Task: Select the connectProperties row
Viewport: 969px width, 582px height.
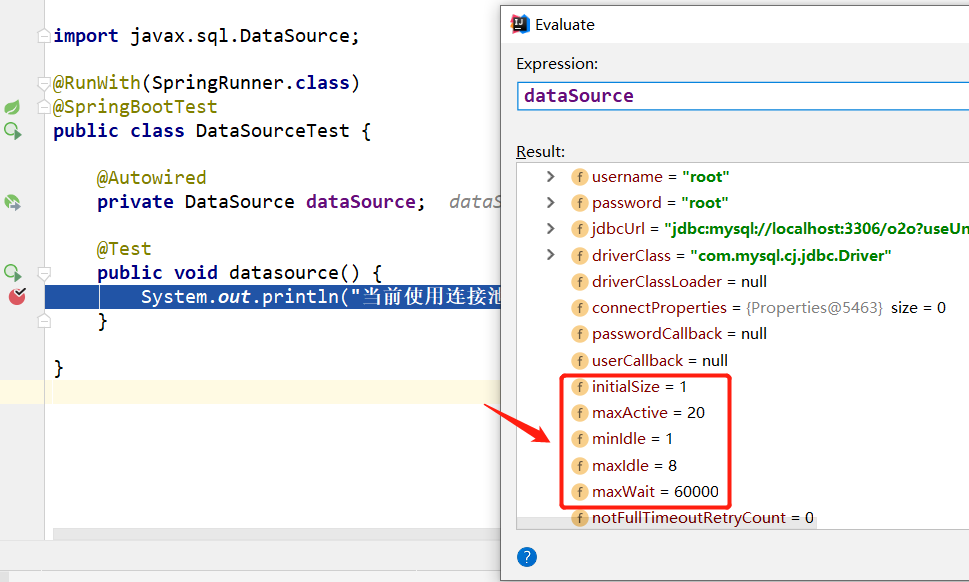Action: point(758,308)
